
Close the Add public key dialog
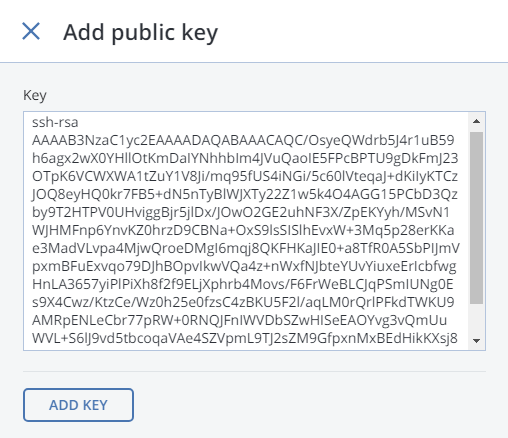coord(31,31)
